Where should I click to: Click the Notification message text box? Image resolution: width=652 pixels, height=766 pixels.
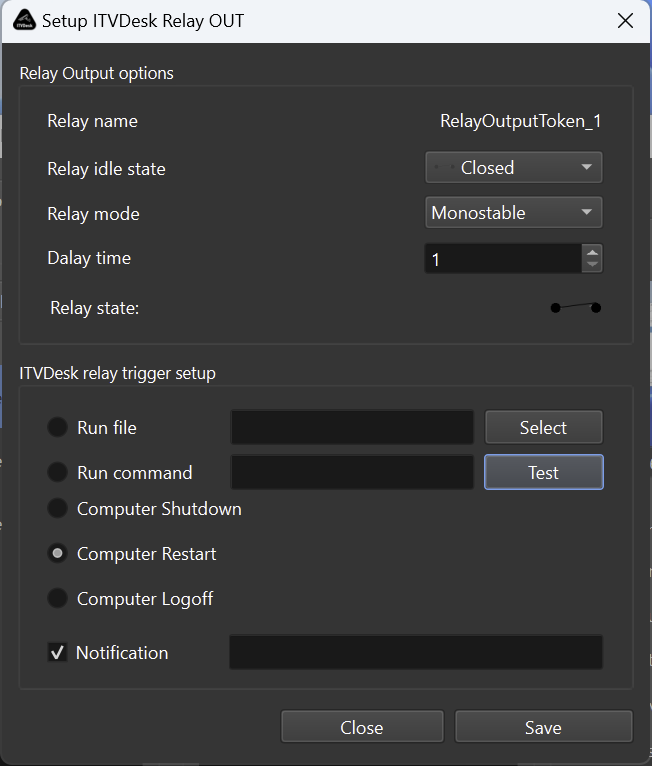coord(415,652)
